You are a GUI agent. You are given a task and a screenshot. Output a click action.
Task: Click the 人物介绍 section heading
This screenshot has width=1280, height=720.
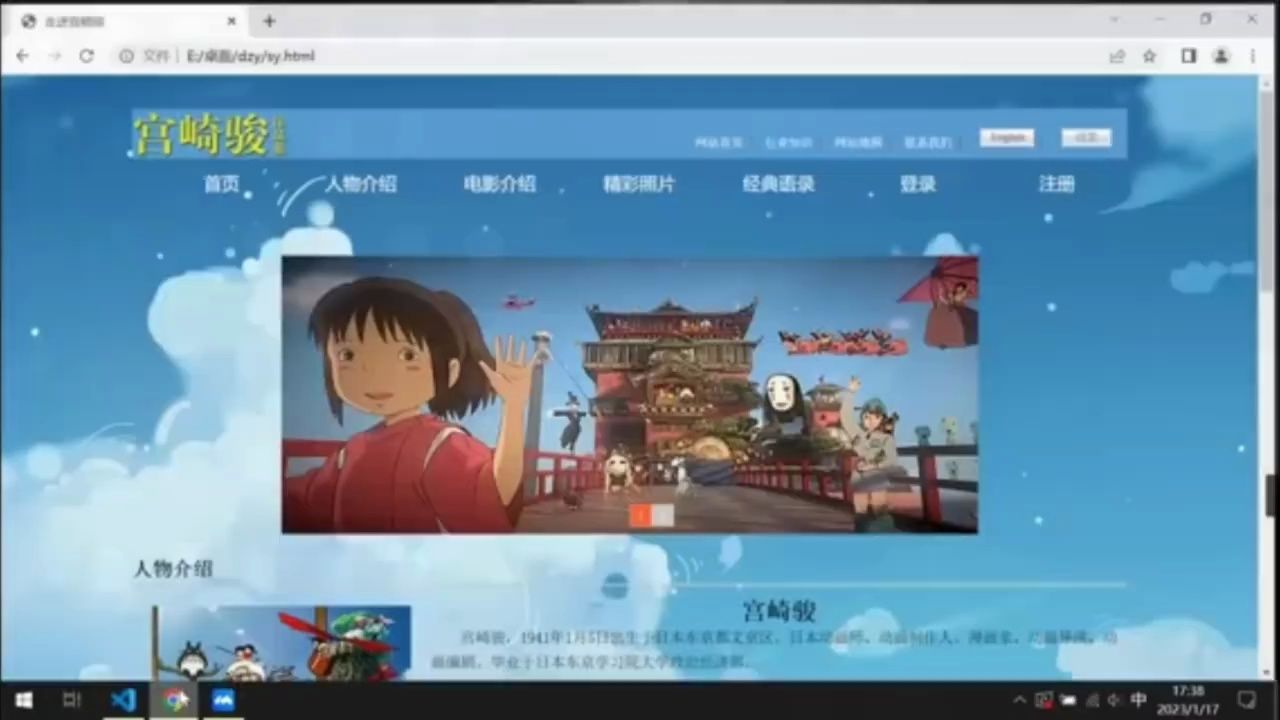[173, 569]
